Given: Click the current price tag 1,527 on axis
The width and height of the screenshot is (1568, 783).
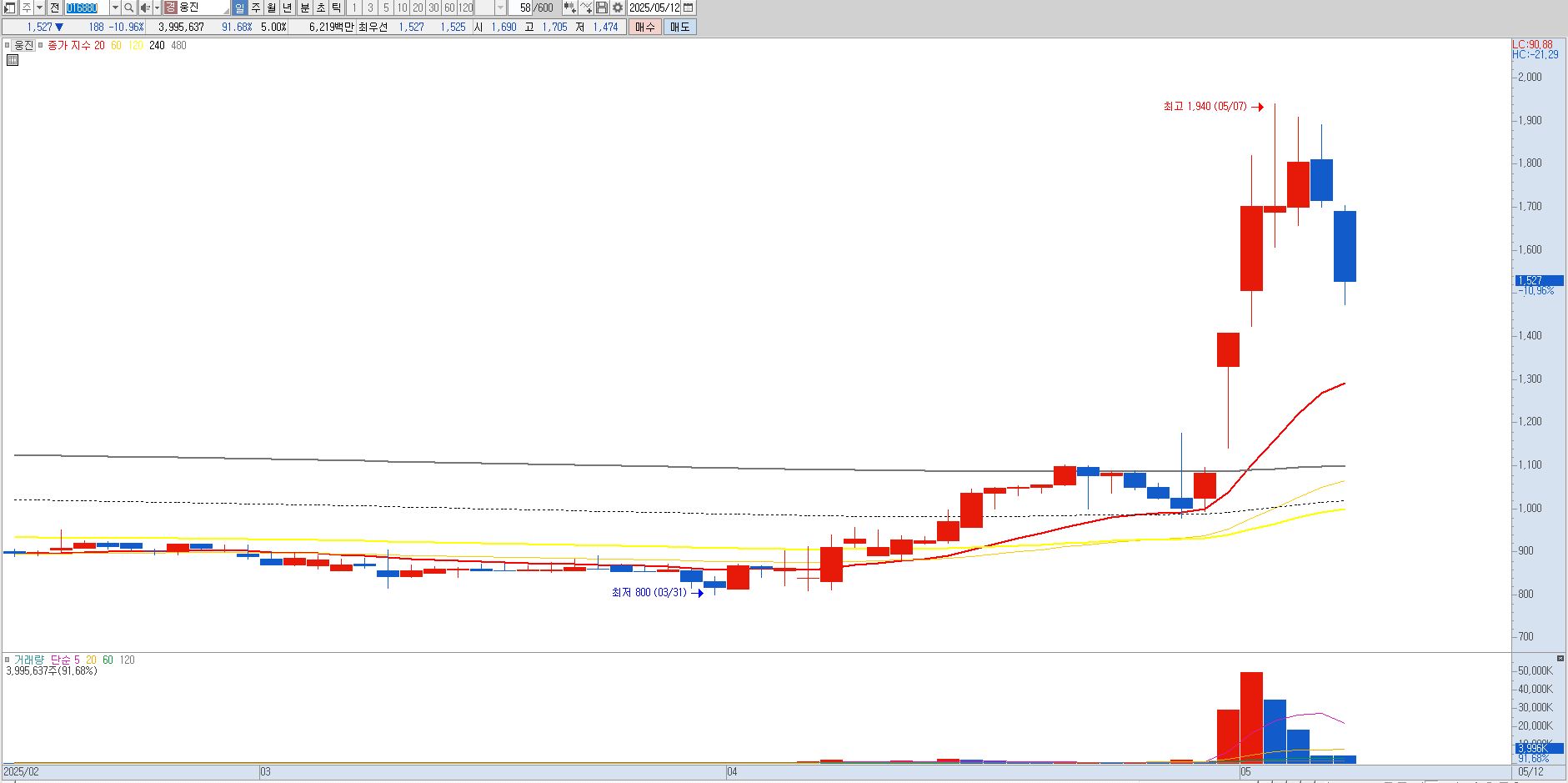Looking at the screenshot, I should [x=1539, y=280].
